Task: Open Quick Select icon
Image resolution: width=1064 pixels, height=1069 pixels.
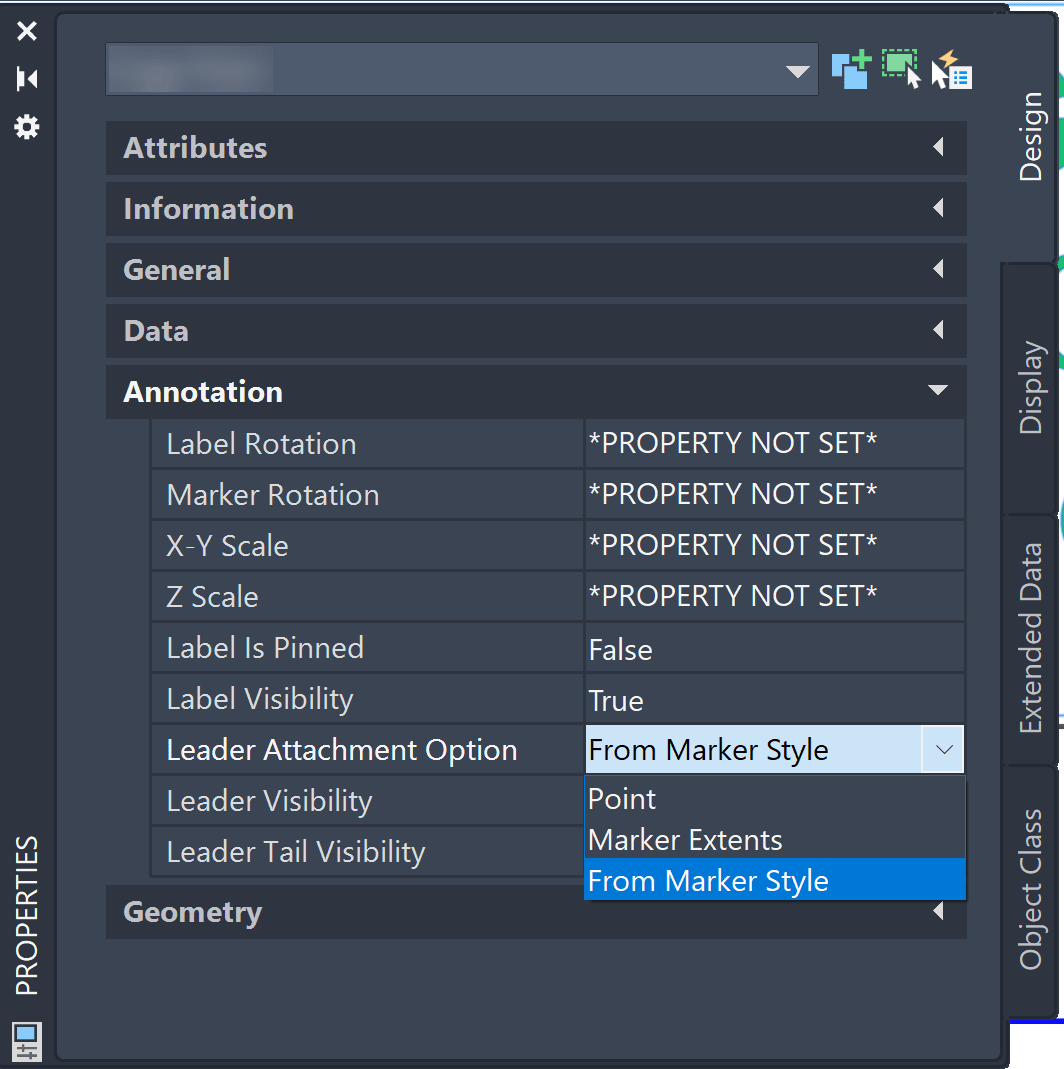Action: [x=952, y=69]
